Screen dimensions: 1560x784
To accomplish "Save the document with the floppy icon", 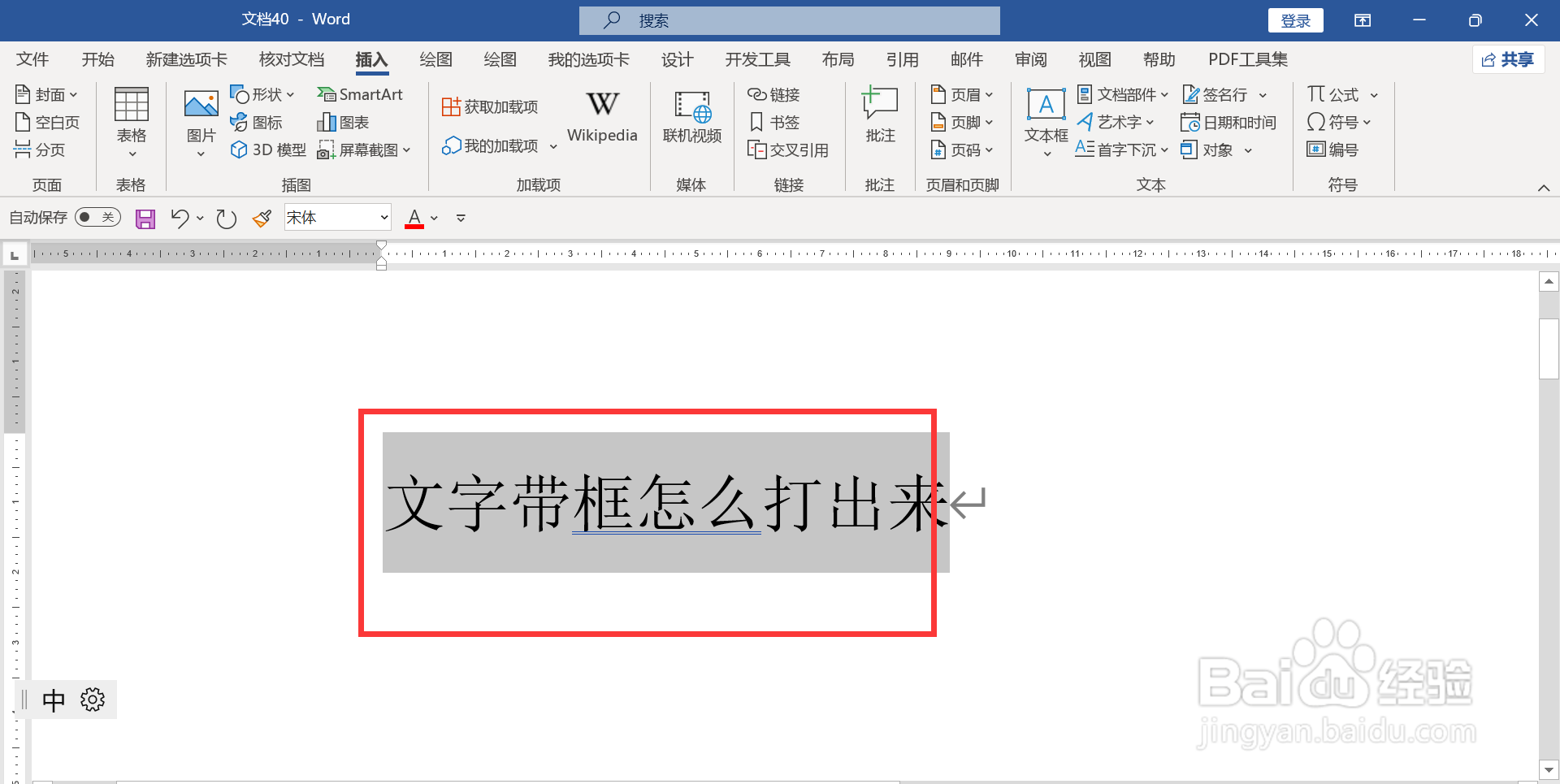I will [x=145, y=219].
